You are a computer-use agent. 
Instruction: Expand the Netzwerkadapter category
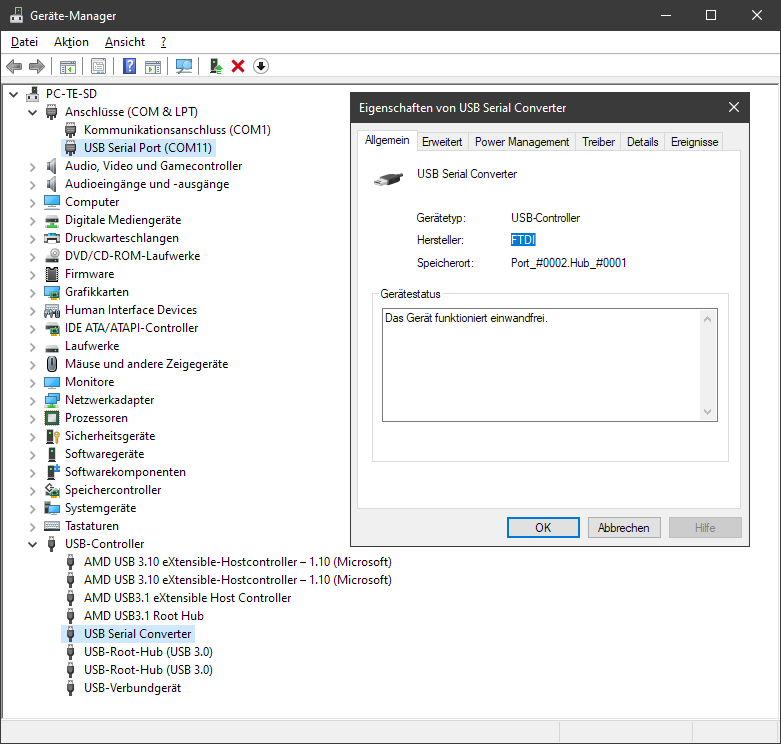(x=34, y=400)
